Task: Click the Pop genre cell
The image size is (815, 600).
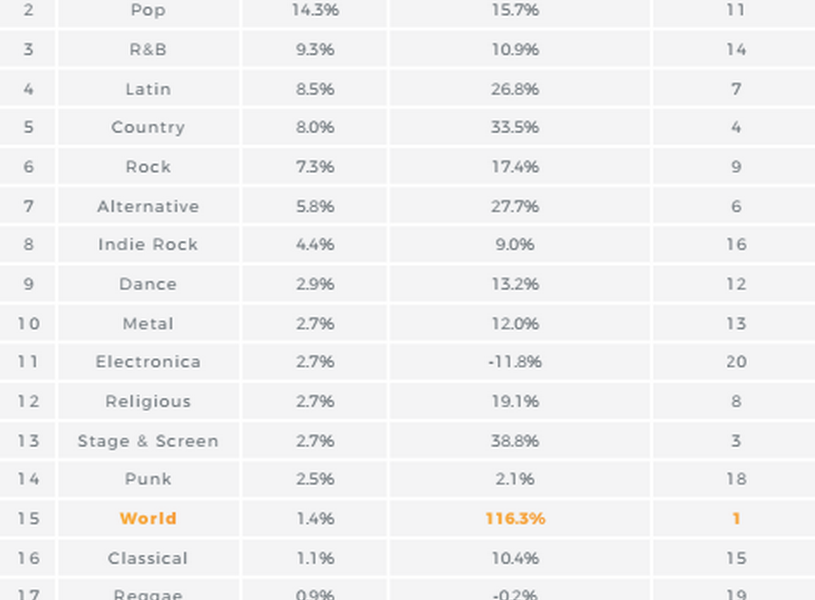Action: (x=148, y=11)
